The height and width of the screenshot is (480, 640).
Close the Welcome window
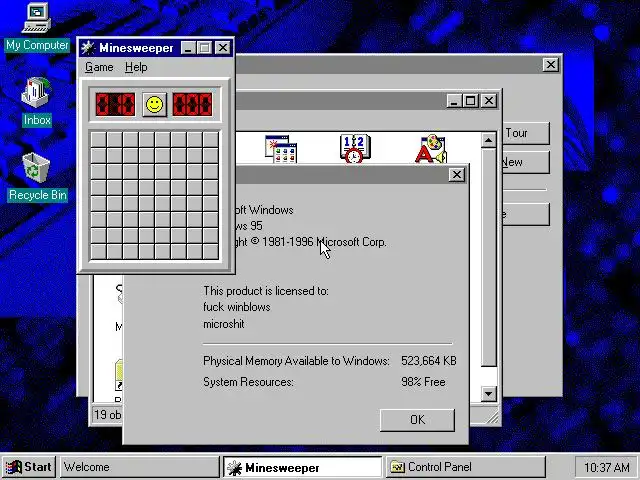551,64
